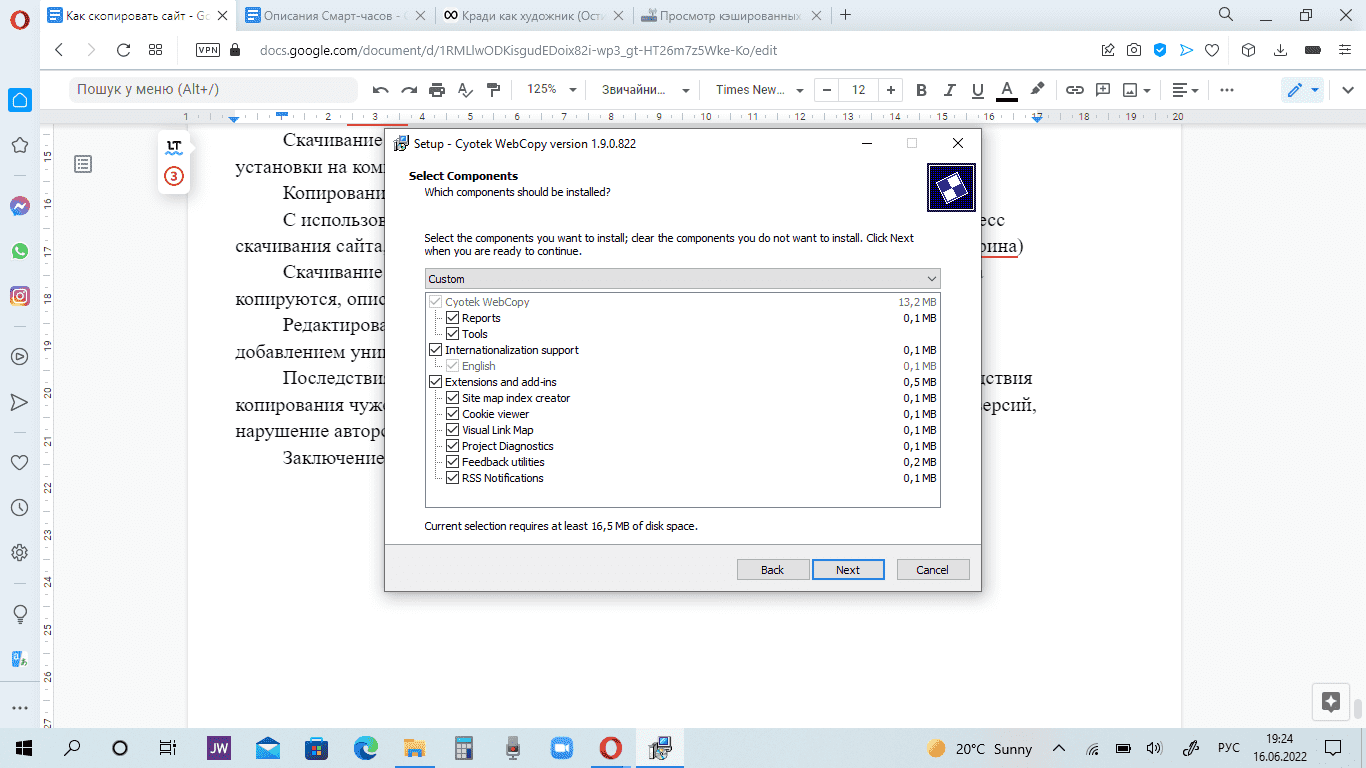Click the Print icon in Docs toolbar

click(437, 90)
